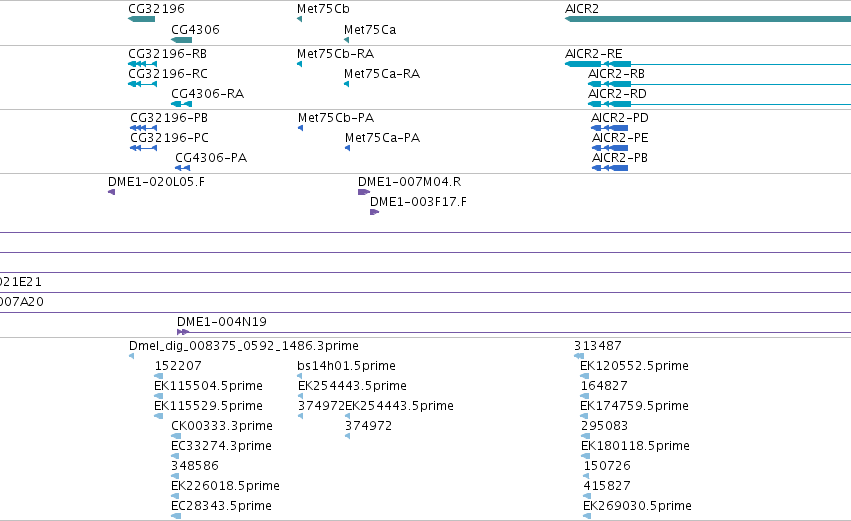This screenshot has height=521, width=851.
Task: Click the CG32196-PB protein label
Action: click(x=169, y=118)
